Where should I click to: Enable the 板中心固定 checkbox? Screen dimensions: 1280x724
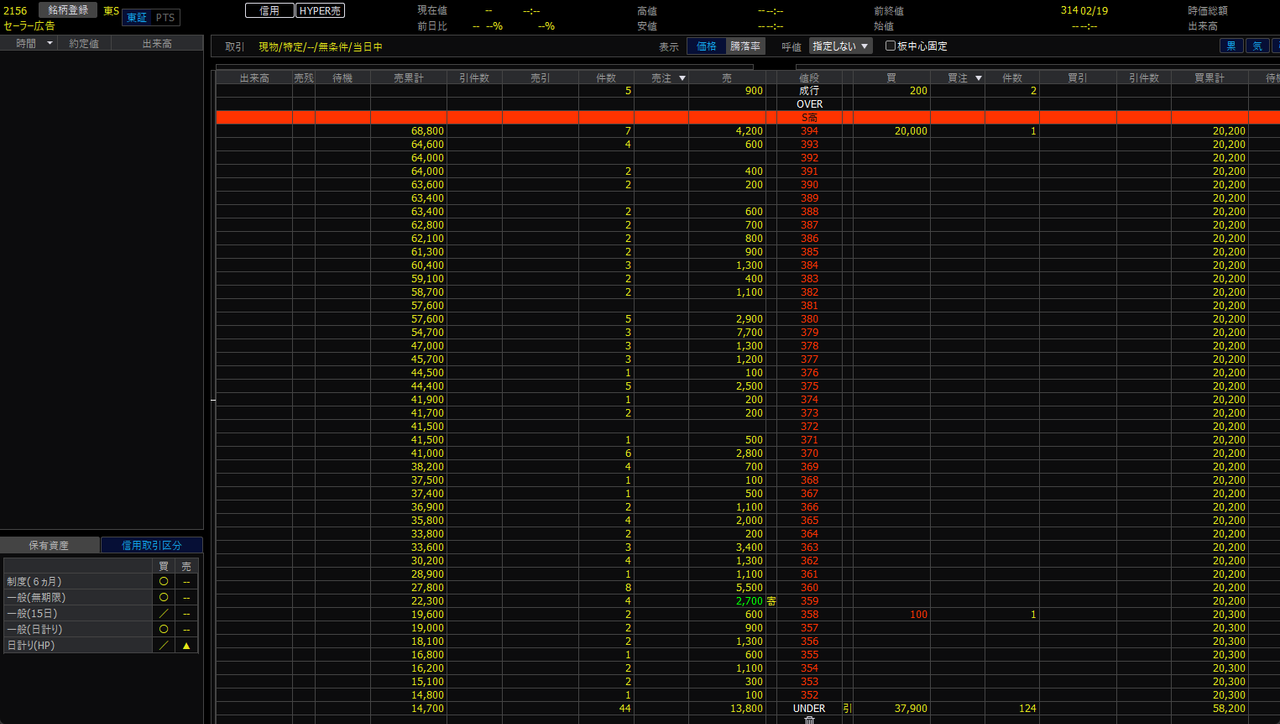(x=891, y=46)
